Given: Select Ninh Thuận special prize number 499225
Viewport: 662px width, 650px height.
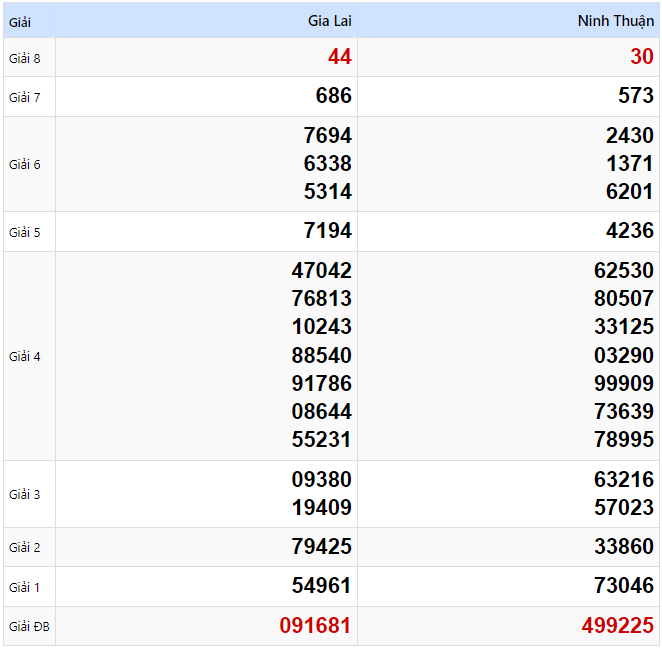Looking at the screenshot, I should coord(617,627).
